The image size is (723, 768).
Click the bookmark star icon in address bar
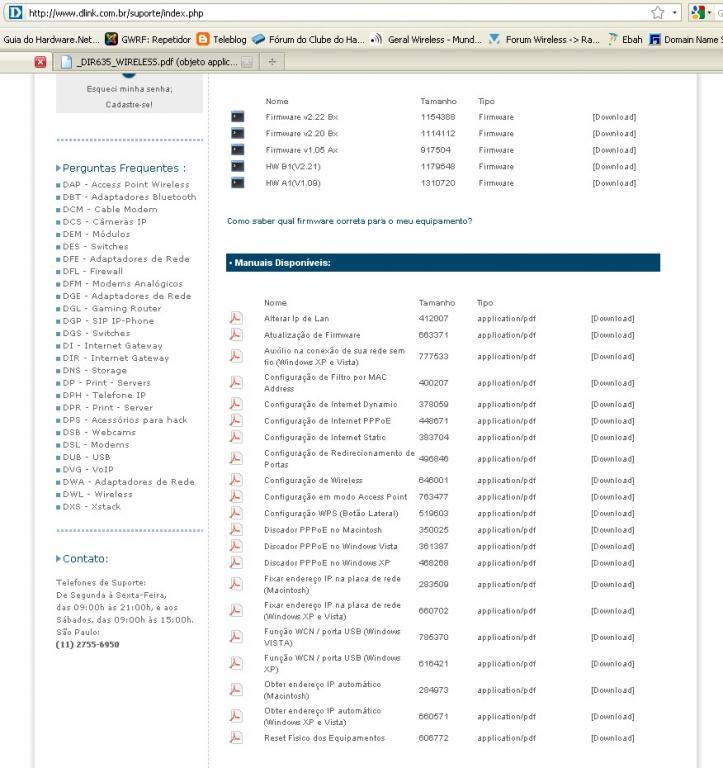[657, 13]
